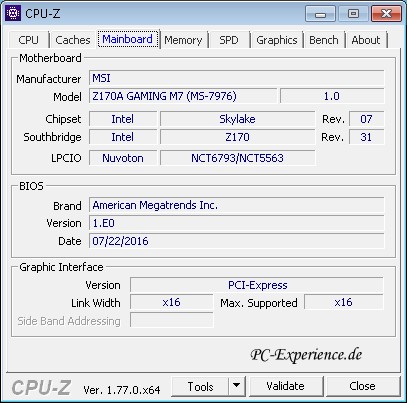
Task: Select the BIOS version 1.E0
Action: click(x=237, y=223)
